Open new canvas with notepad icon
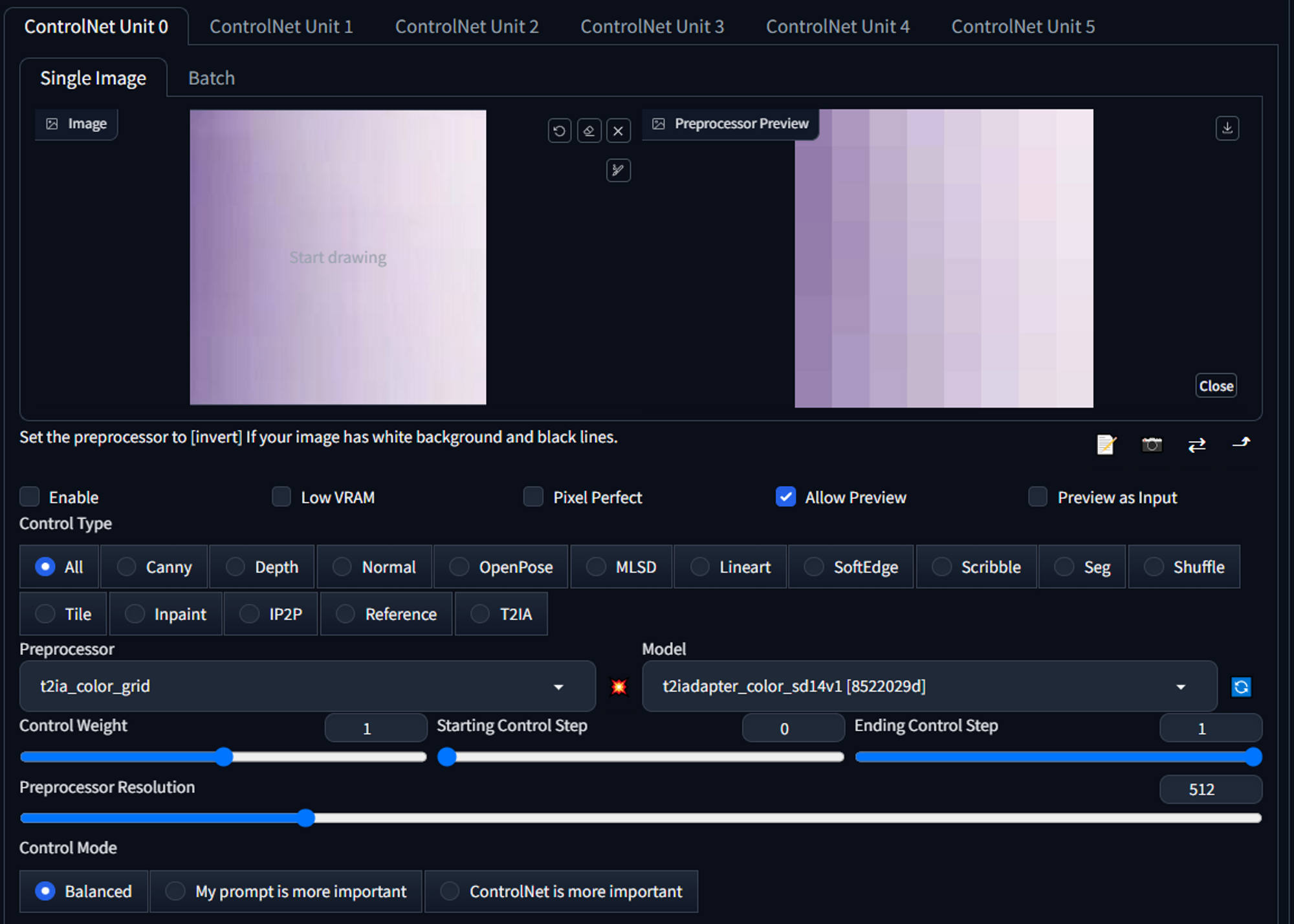This screenshot has height=924, width=1294. tap(1106, 444)
